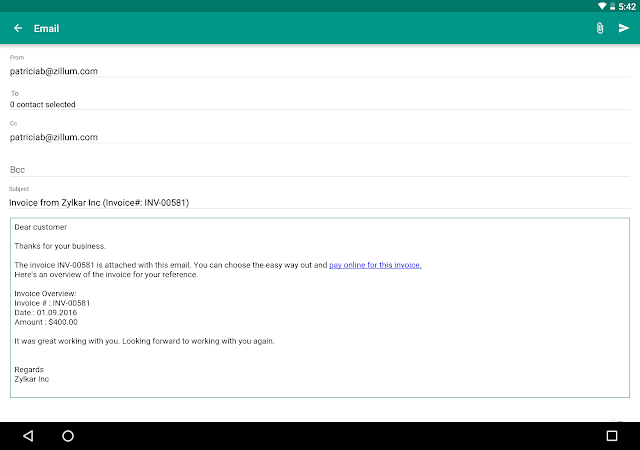
Task: Place cursor on the Dear customer line
Action: tap(40, 227)
